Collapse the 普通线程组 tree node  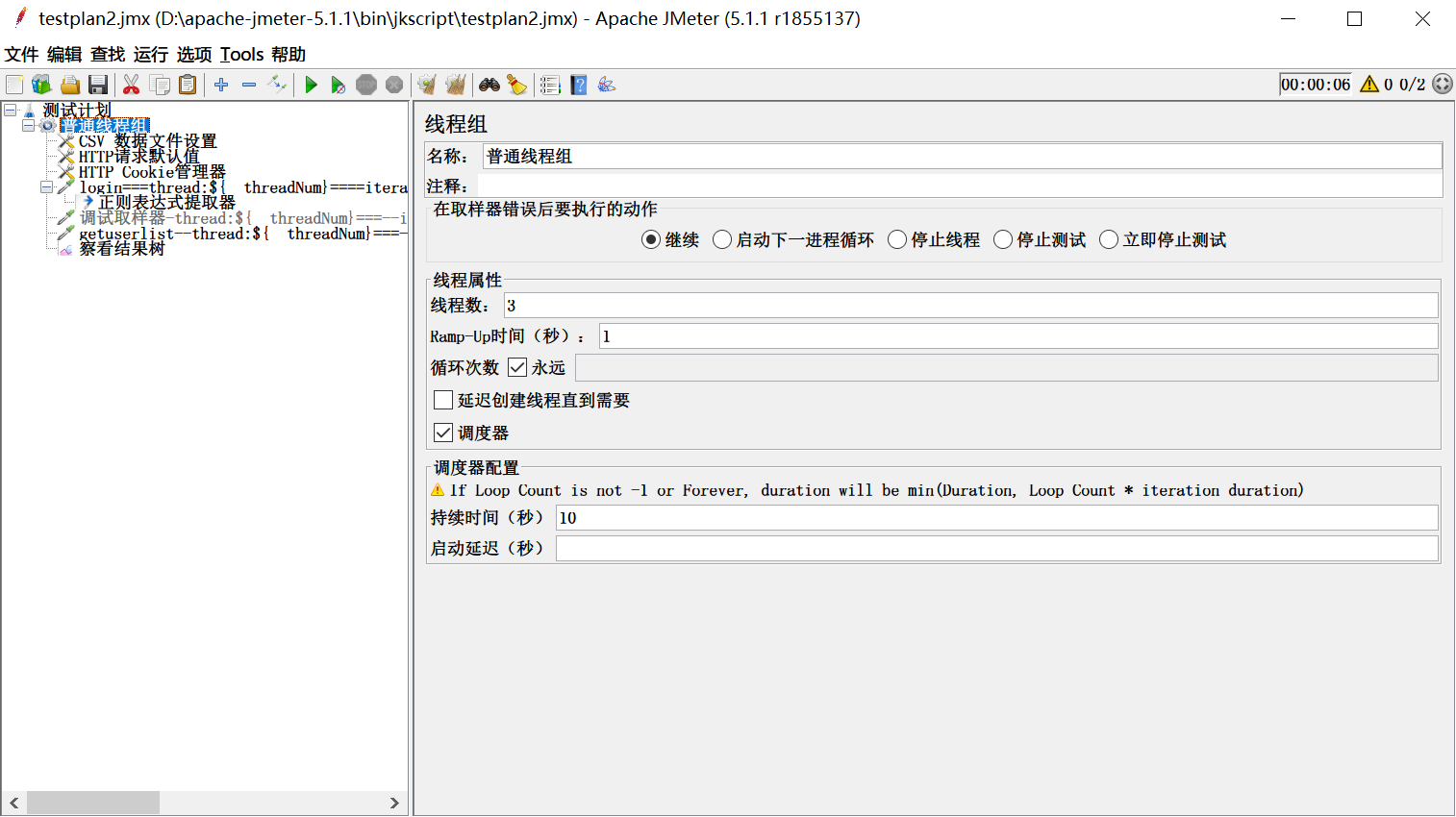(29, 126)
